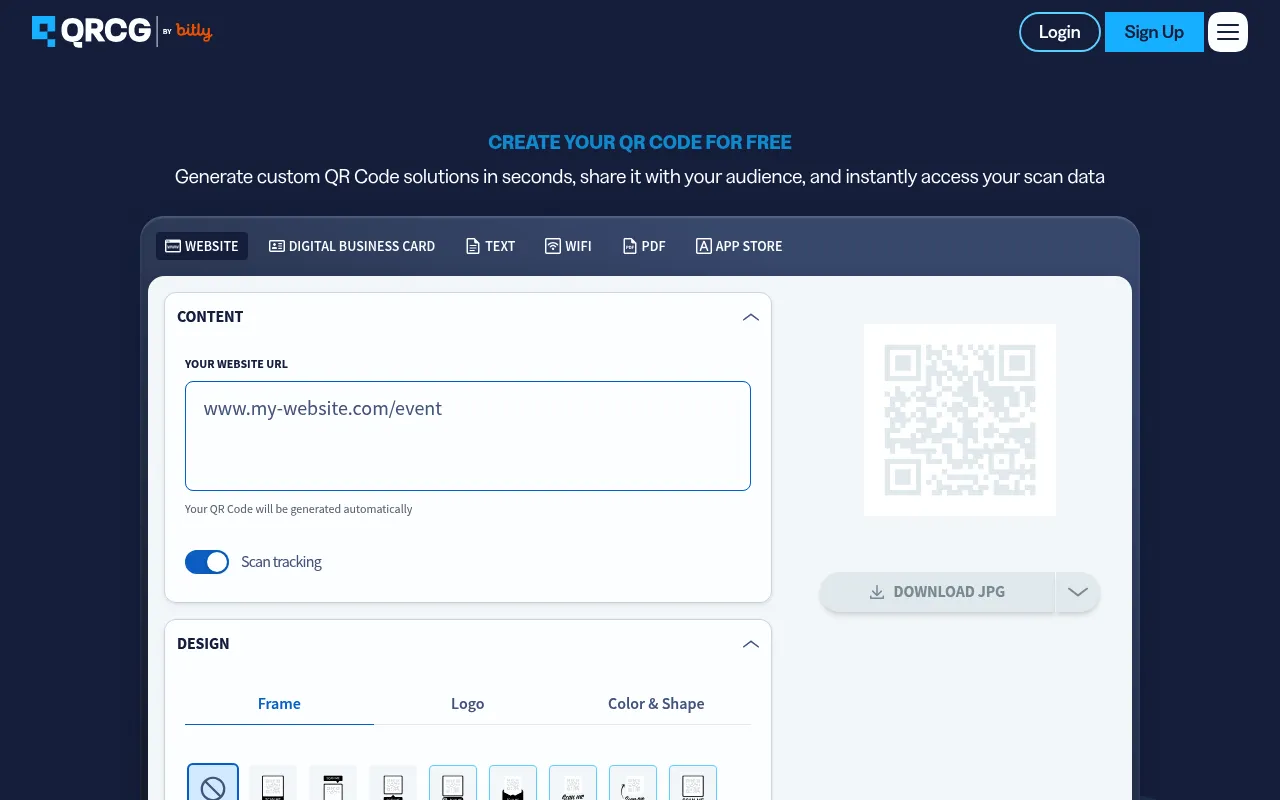Viewport: 1280px width, 800px height.
Task: Switch to the Website tab
Action: pos(202,246)
